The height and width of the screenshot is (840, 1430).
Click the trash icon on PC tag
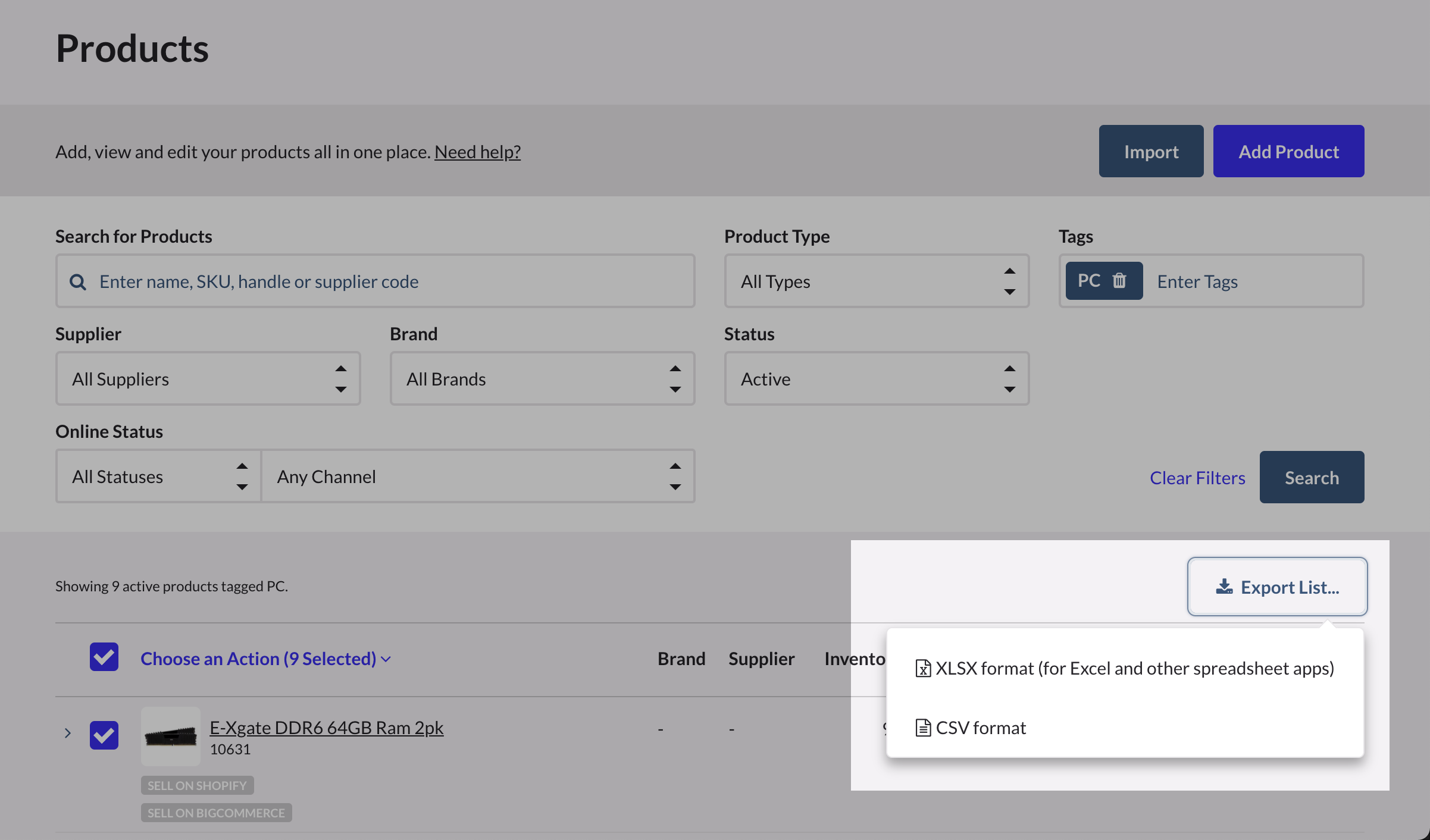coord(1119,280)
